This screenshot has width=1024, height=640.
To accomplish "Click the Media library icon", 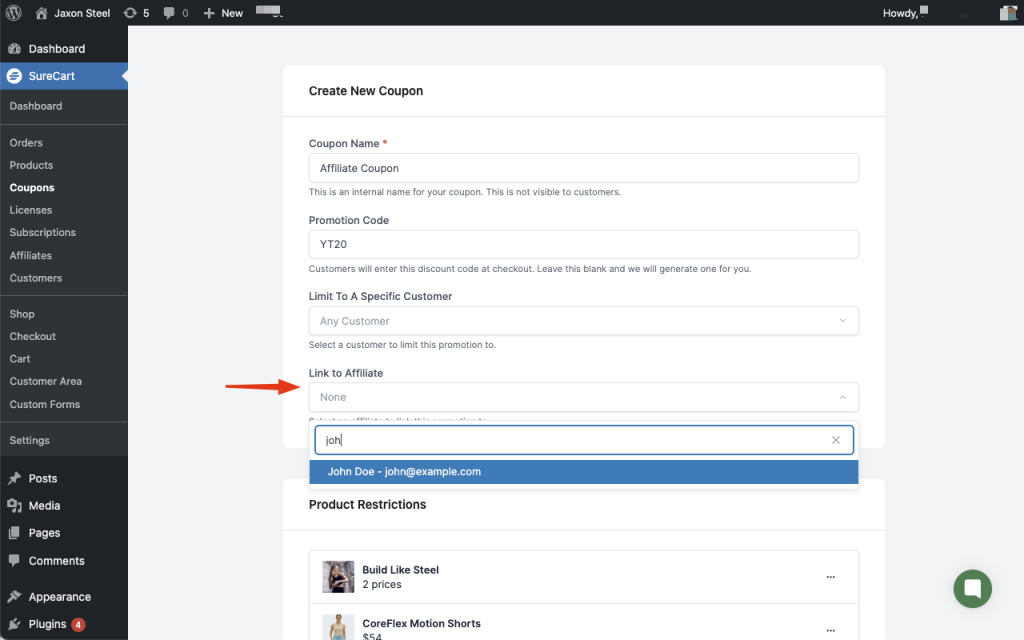I will [x=14, y=505].
